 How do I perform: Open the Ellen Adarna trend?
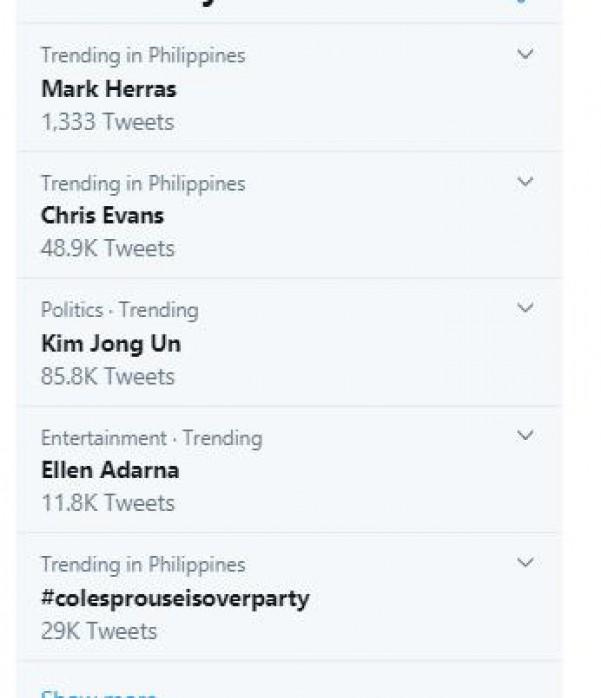(110, 470)
